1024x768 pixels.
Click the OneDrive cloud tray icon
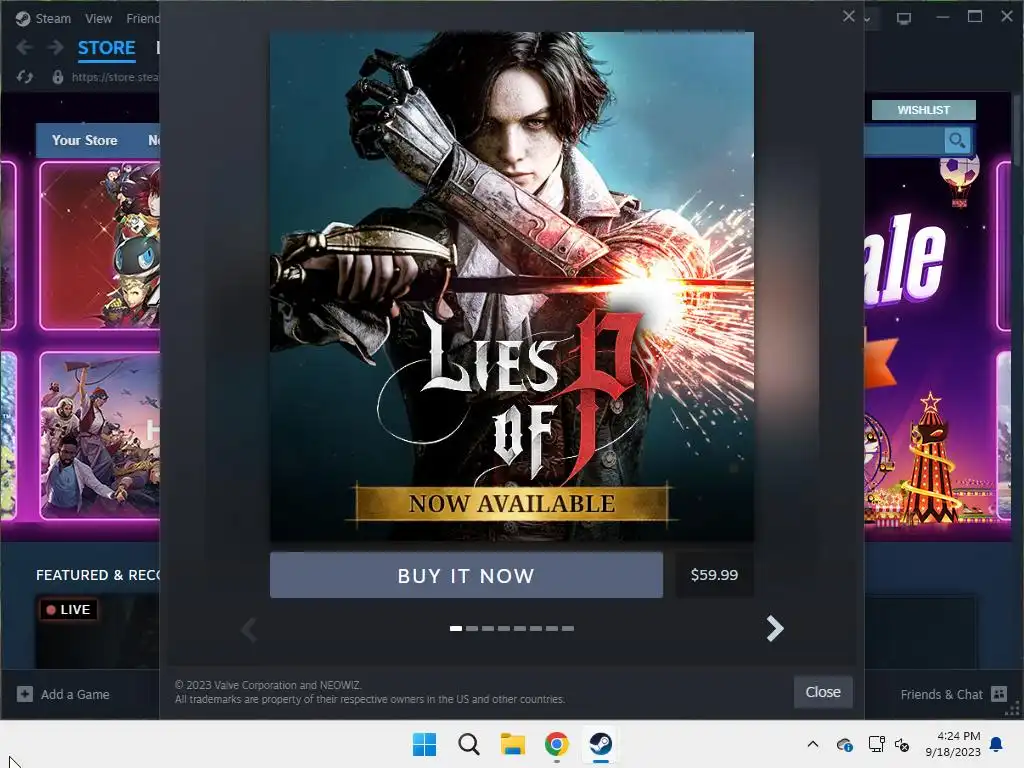pos(844,744)
